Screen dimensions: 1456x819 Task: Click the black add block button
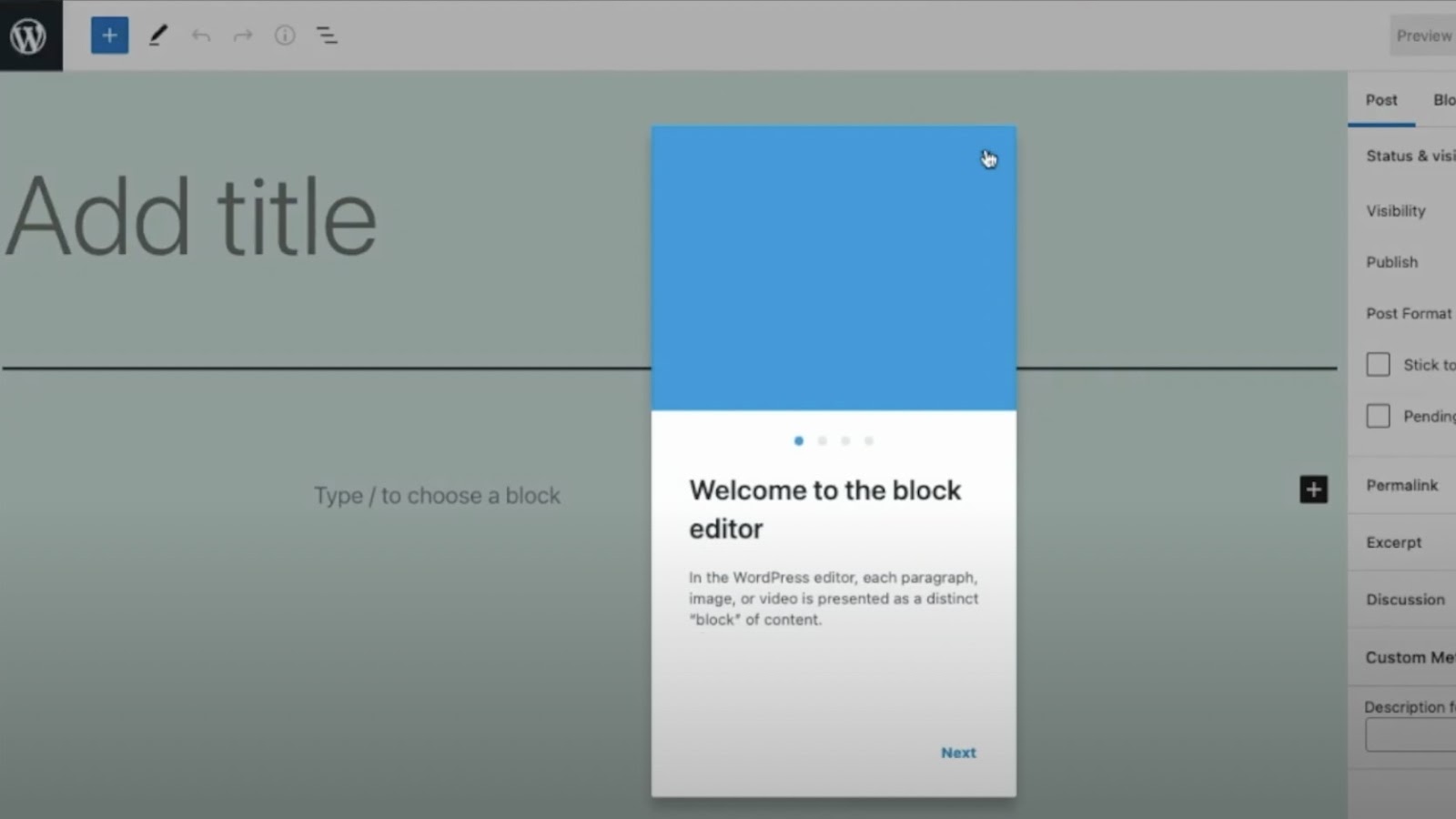[x=1313, y=490]
